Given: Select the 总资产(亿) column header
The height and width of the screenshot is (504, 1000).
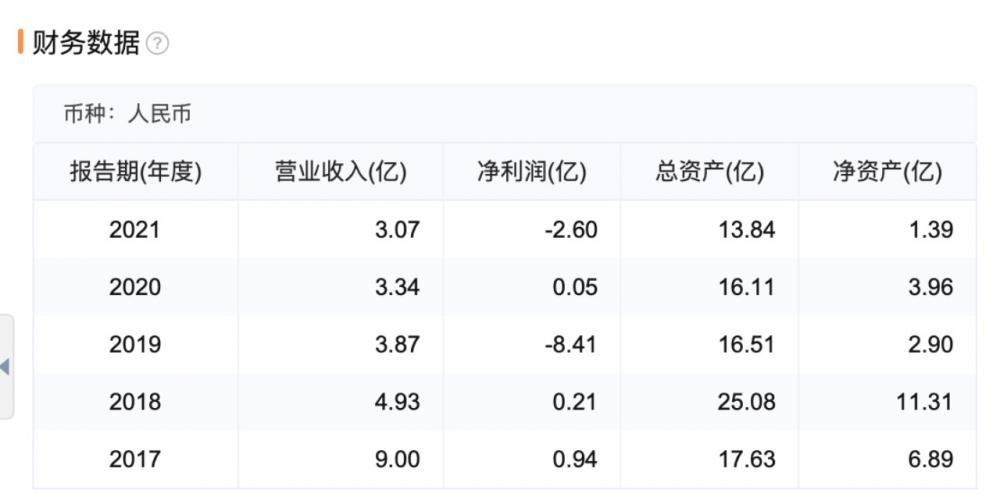Looking at the screenshot, I should click(x=710, y=172).
